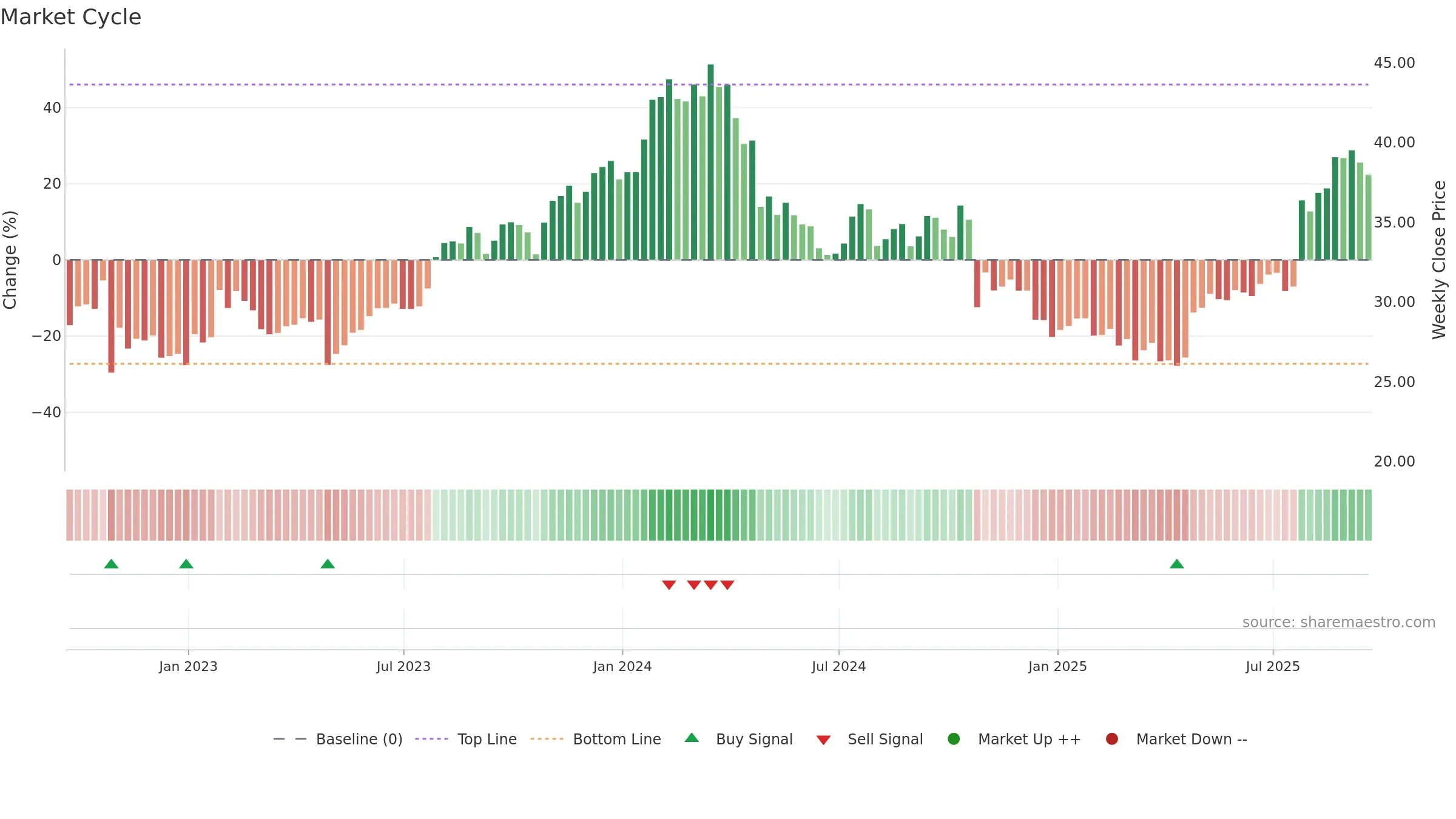Click the purple dotted Top Line legend marker
The height and width of the screenshot is (819, 1456).
tap(431, 739)
